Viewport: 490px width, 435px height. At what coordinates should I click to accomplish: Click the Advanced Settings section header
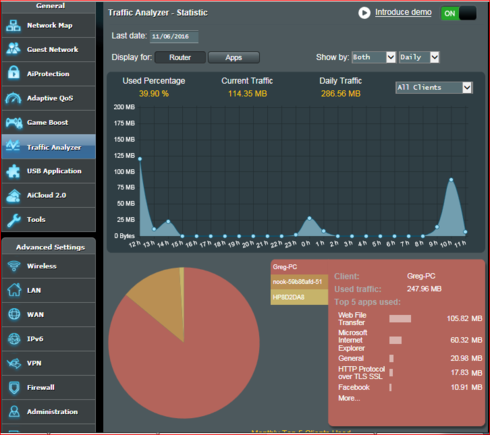(50, 247)
